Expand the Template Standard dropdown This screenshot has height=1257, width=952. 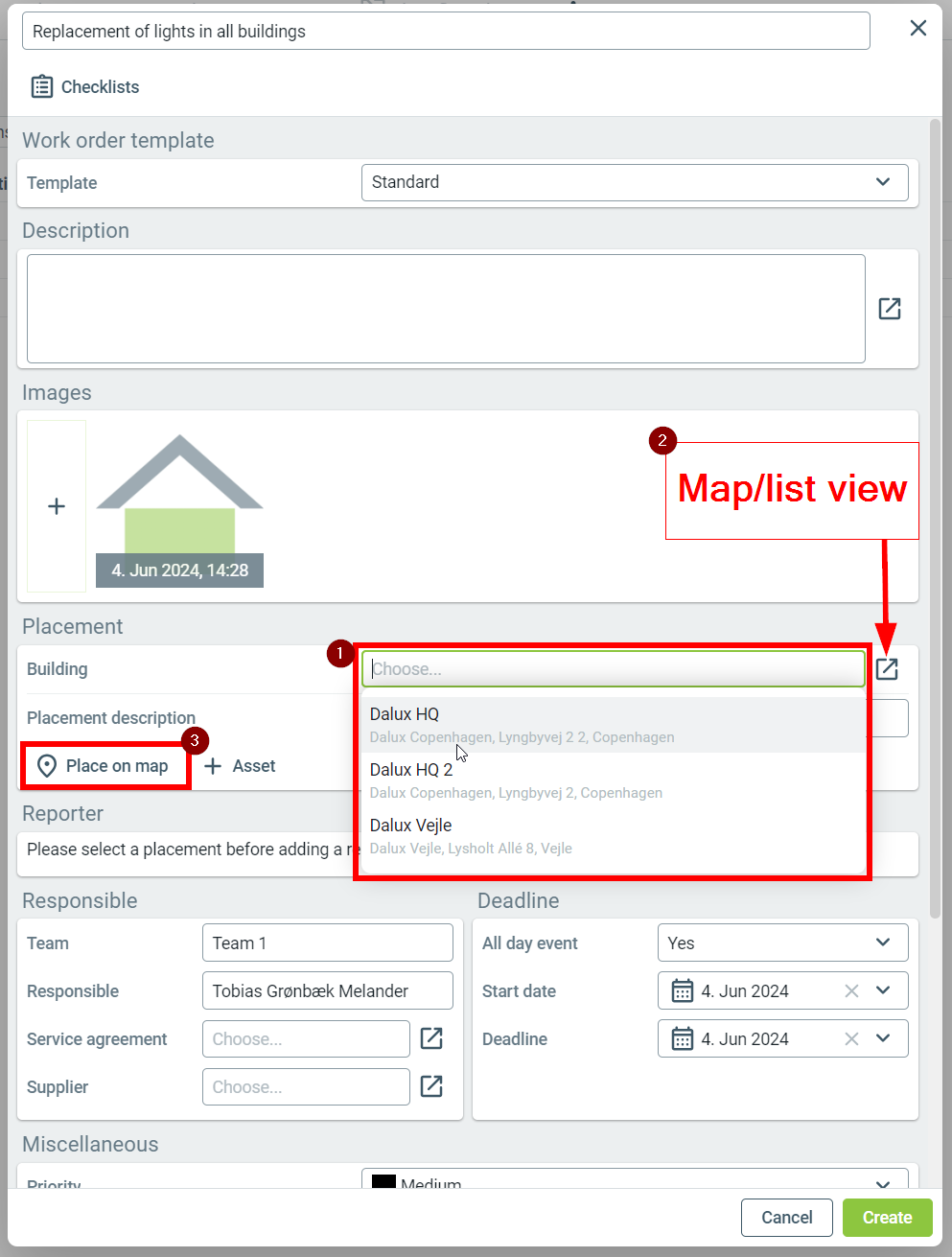pyautogui.click(x=882, y=182)
